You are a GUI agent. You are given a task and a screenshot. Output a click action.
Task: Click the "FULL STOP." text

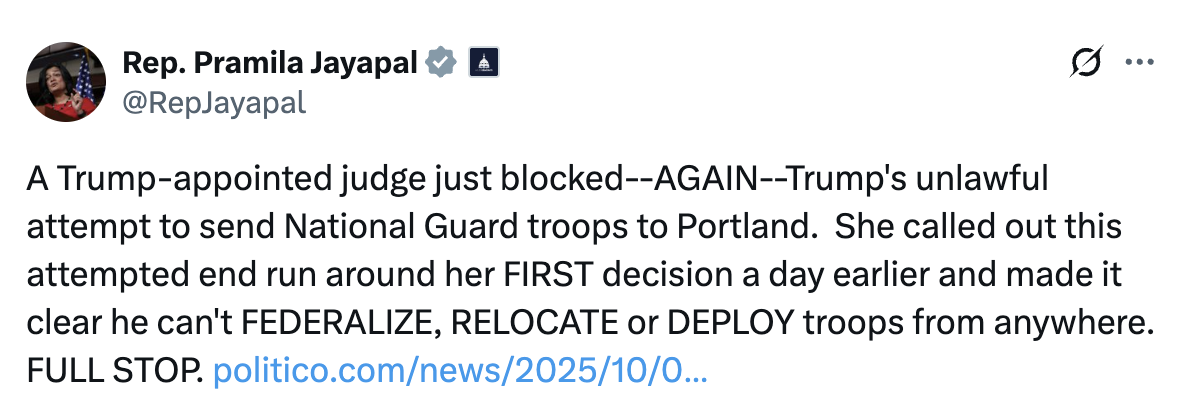coord(116,374)
